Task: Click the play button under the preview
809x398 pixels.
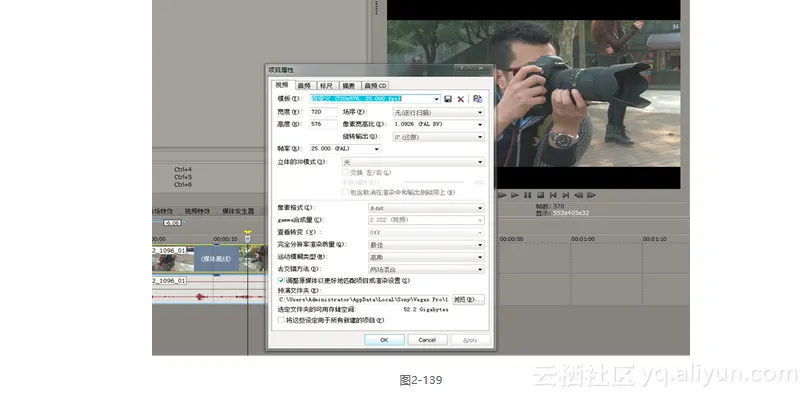Action: [514, 195]
